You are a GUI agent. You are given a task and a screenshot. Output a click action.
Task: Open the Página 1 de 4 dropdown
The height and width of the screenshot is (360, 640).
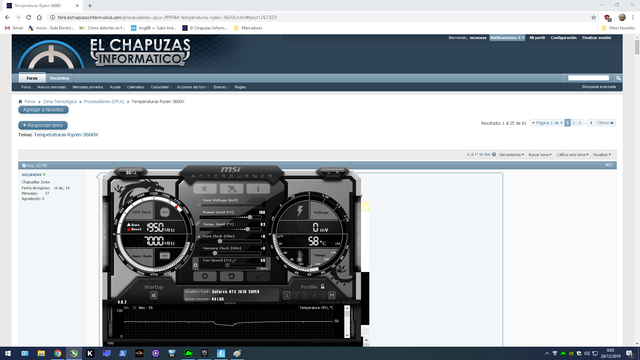point(547,123)
